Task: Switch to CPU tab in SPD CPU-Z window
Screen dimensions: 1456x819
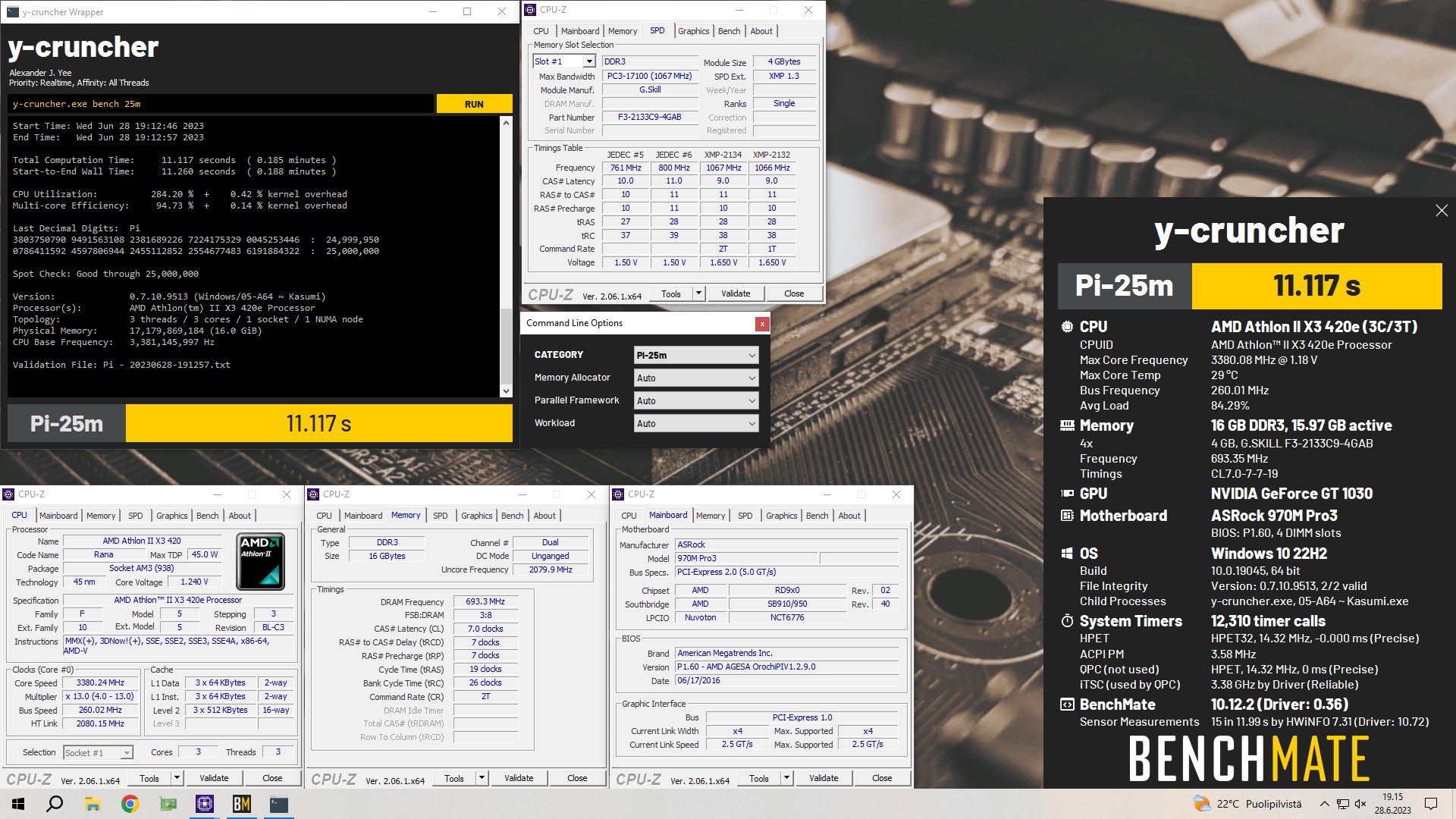Action: 541,31
